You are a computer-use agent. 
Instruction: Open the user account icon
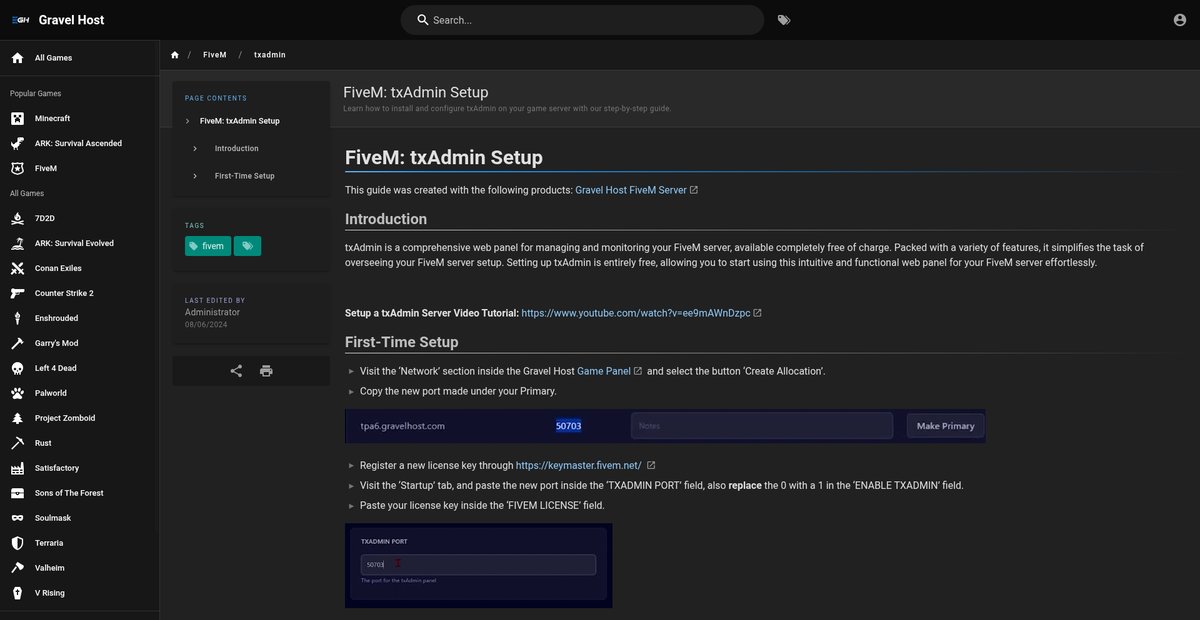coord(1180,20)
